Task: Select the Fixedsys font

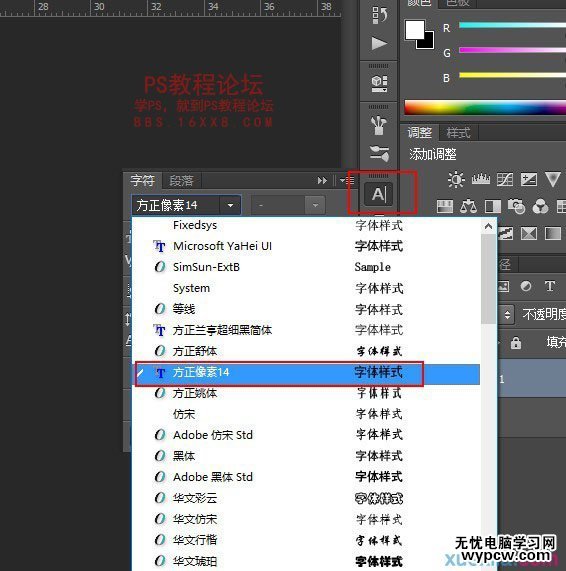Action: (x=306, y=225)
